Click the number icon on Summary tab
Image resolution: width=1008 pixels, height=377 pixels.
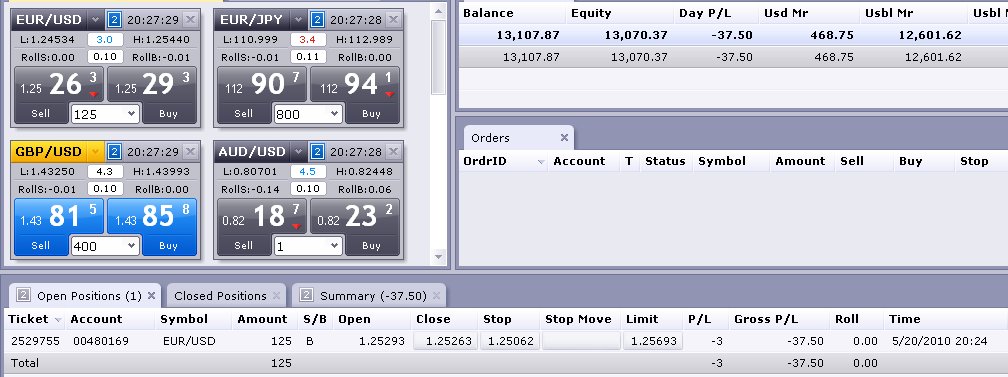[x=307, y=295]
